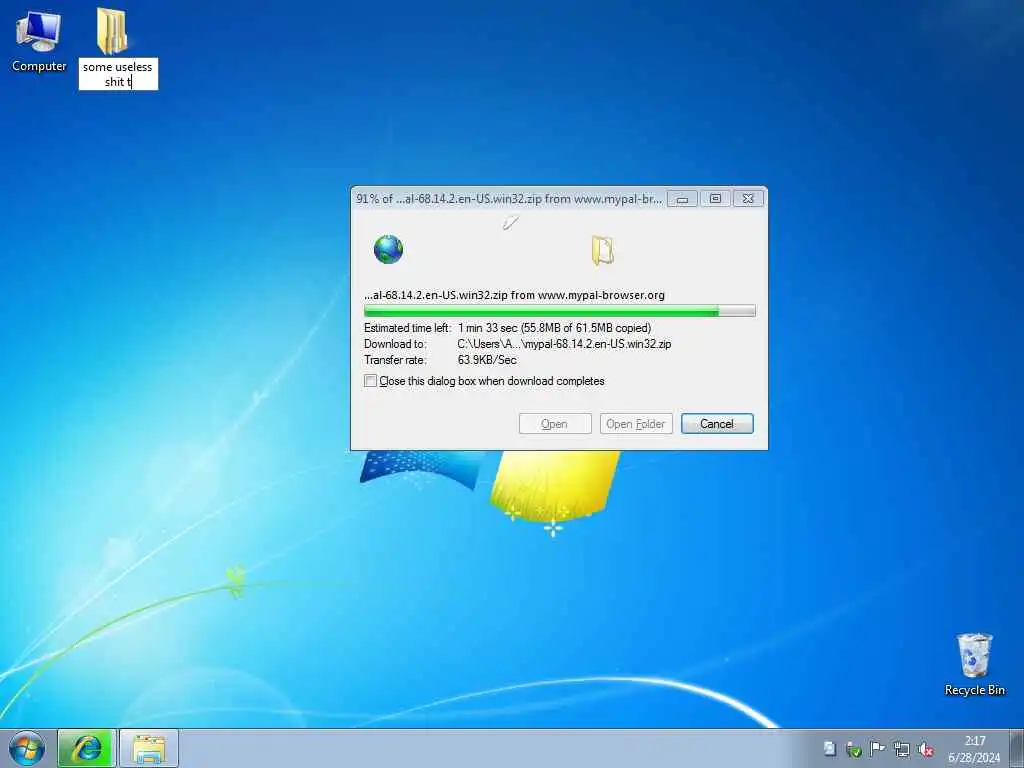Enable close dialog when download completes checkbox
Image resolution: width=1024 pixels, height=768 pixels.
370,381
